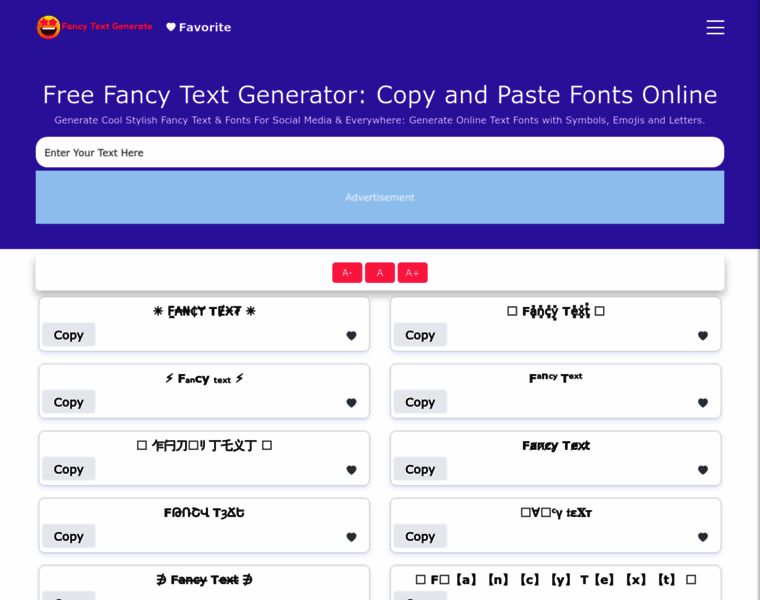Copy the starred FANCY TEXT style
This screenshot has height=600, width=760.
[x=68, y=335]
